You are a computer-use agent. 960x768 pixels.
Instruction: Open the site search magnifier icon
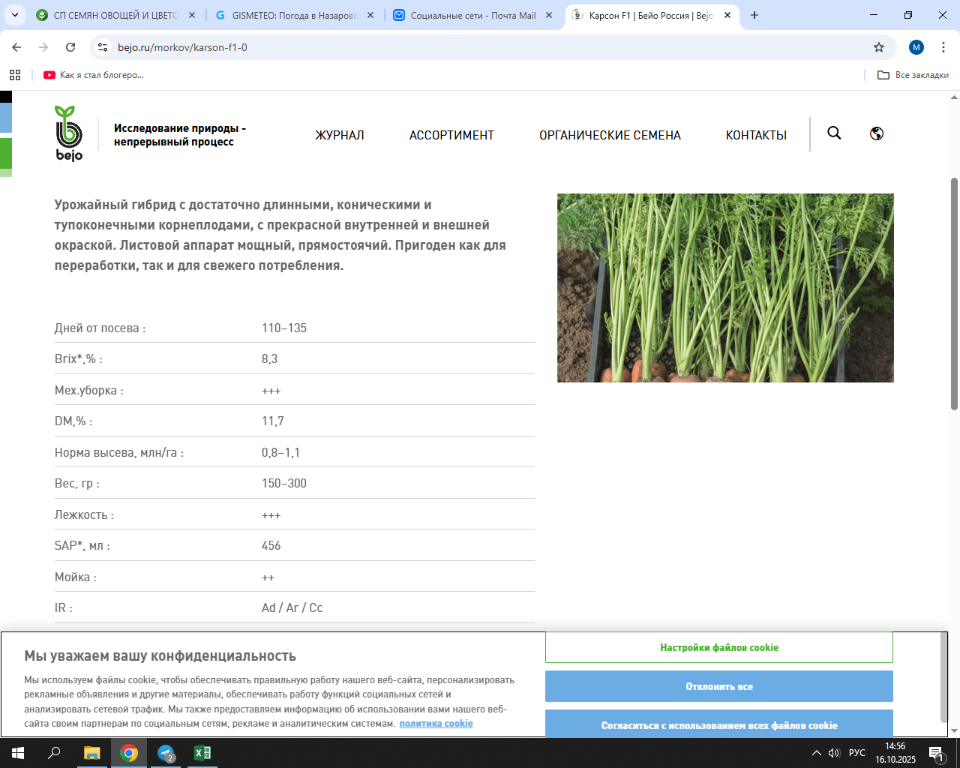click(834, 134)
